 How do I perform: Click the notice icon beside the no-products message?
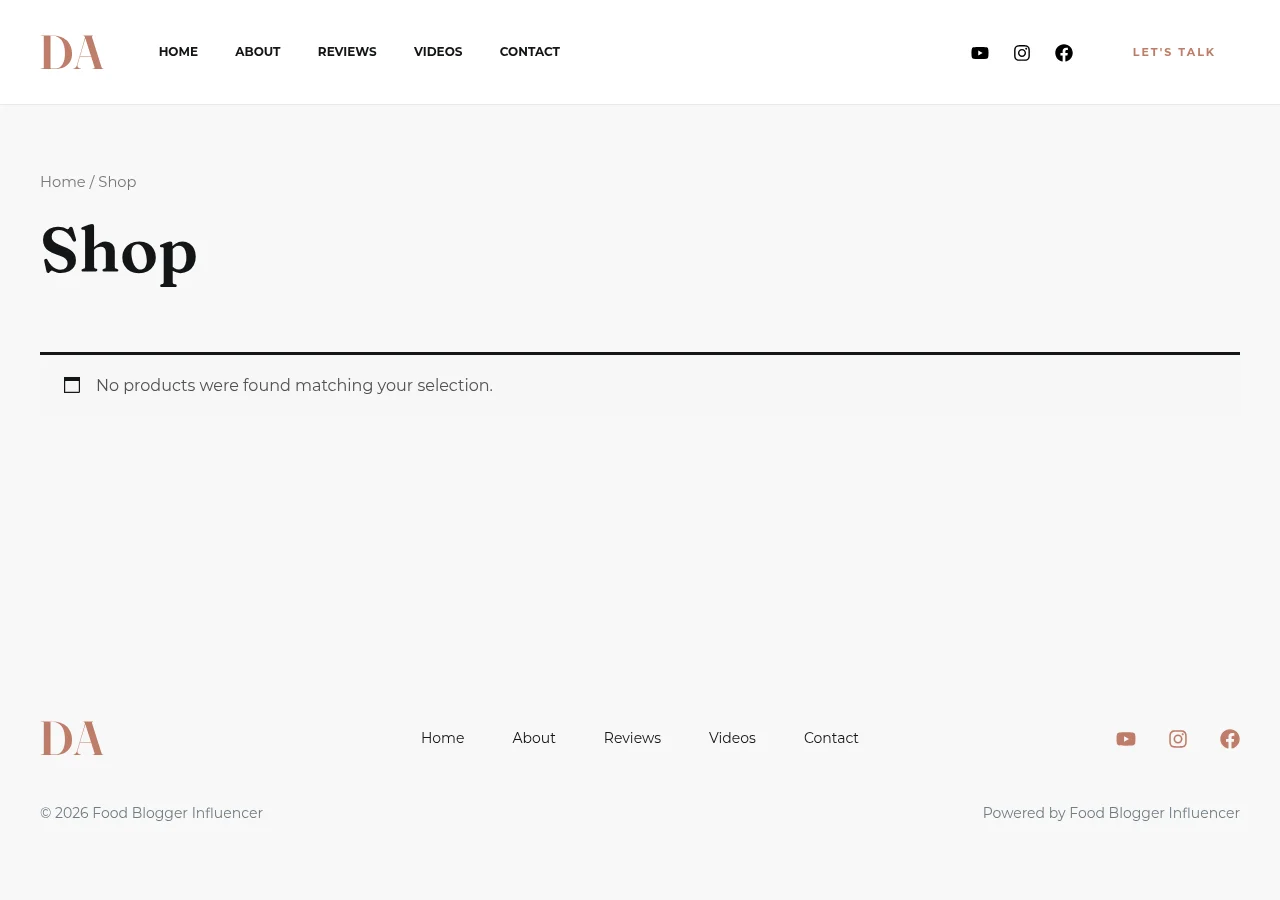coord(72,385)
